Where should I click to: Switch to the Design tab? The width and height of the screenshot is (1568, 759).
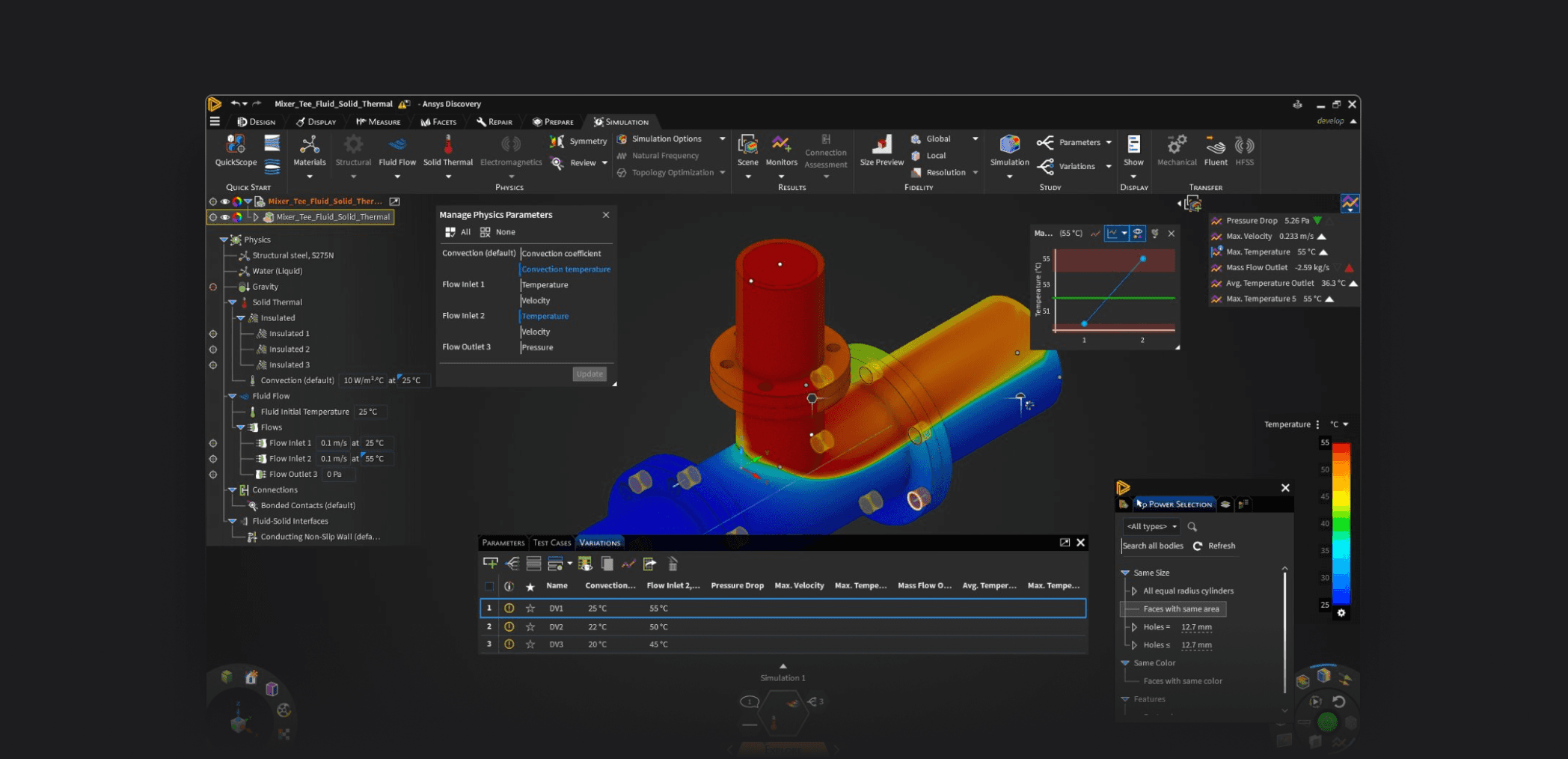point(257,122)
